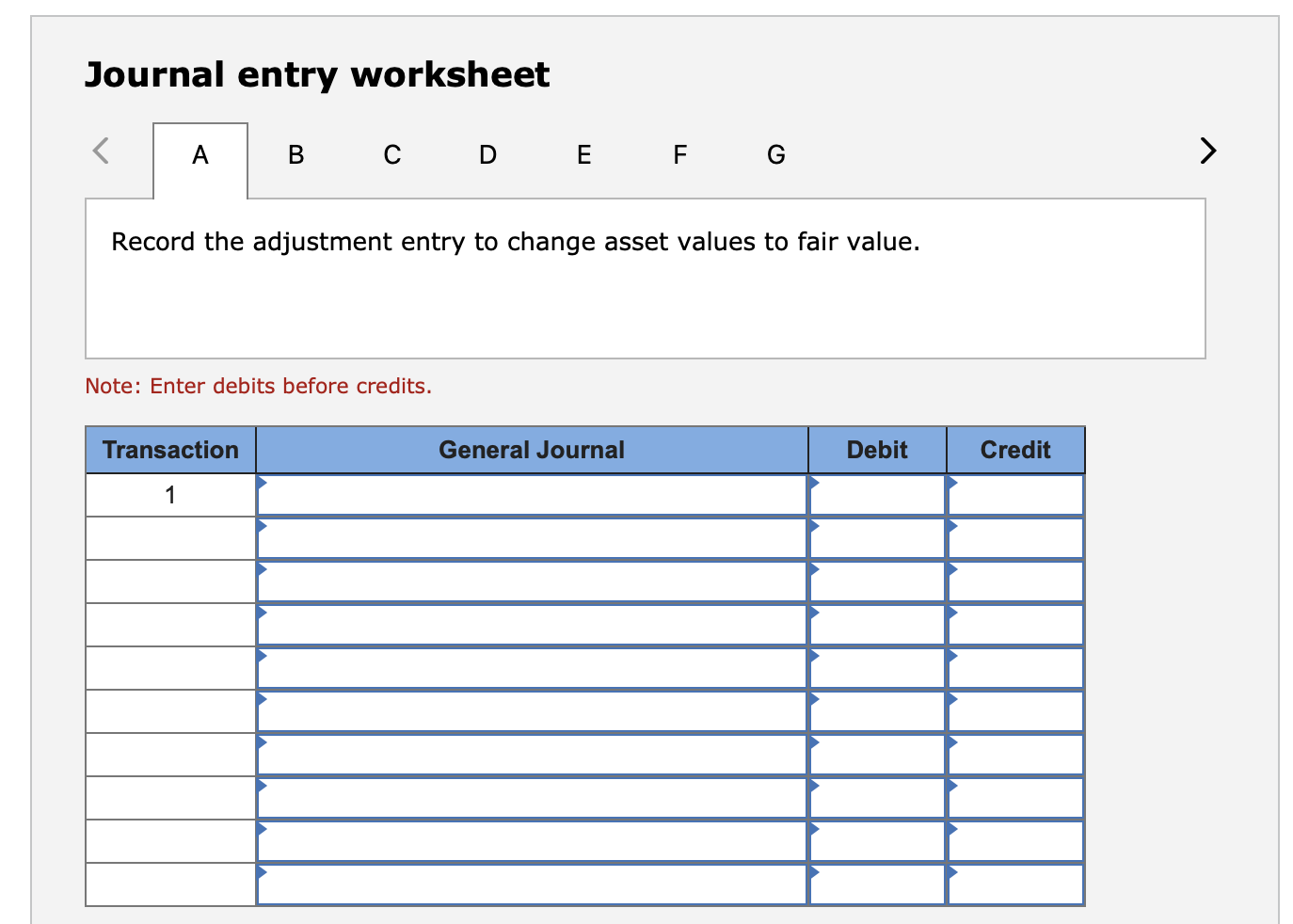Screen dimensions: 1293x924
Task: Select tab D
Action: (x=487, y=155)
